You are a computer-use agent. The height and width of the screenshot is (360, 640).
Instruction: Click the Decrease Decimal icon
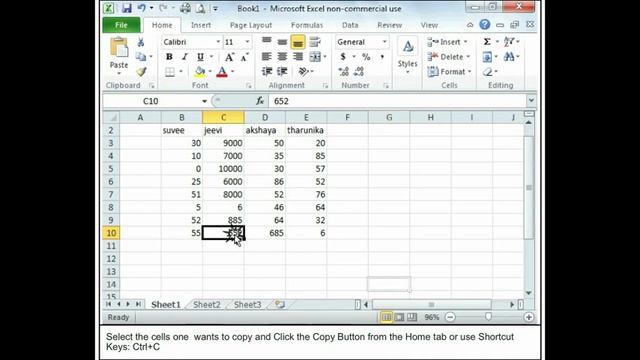click(359, 71)
